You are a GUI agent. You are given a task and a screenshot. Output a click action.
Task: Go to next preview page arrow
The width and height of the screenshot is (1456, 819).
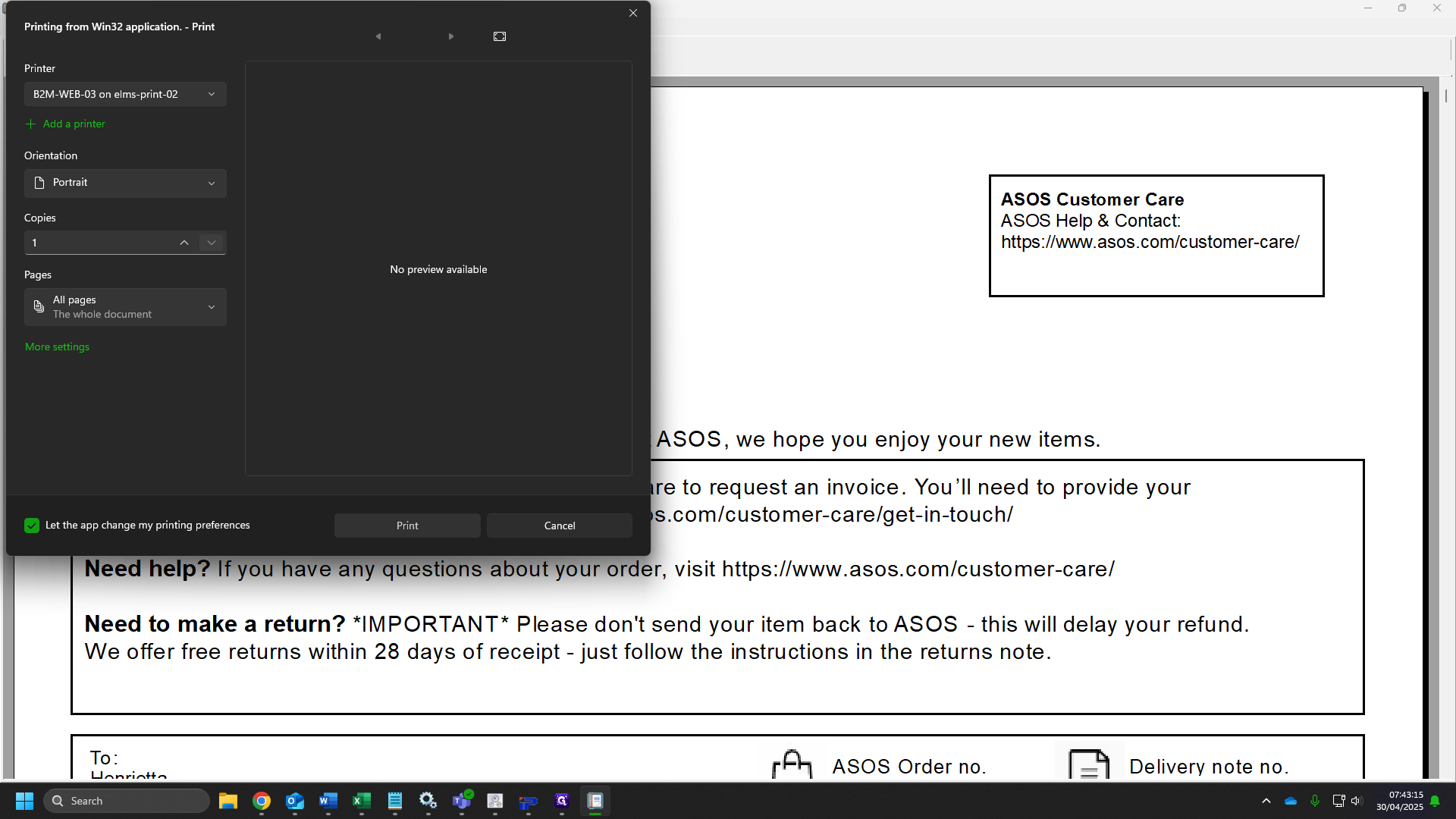(x=451, y=36)
